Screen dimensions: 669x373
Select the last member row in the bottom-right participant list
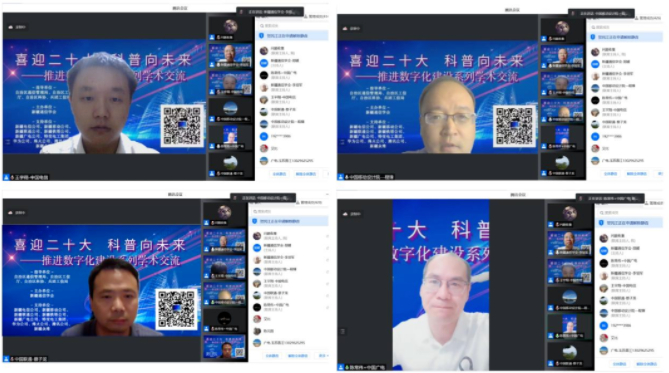click(630, 350)
